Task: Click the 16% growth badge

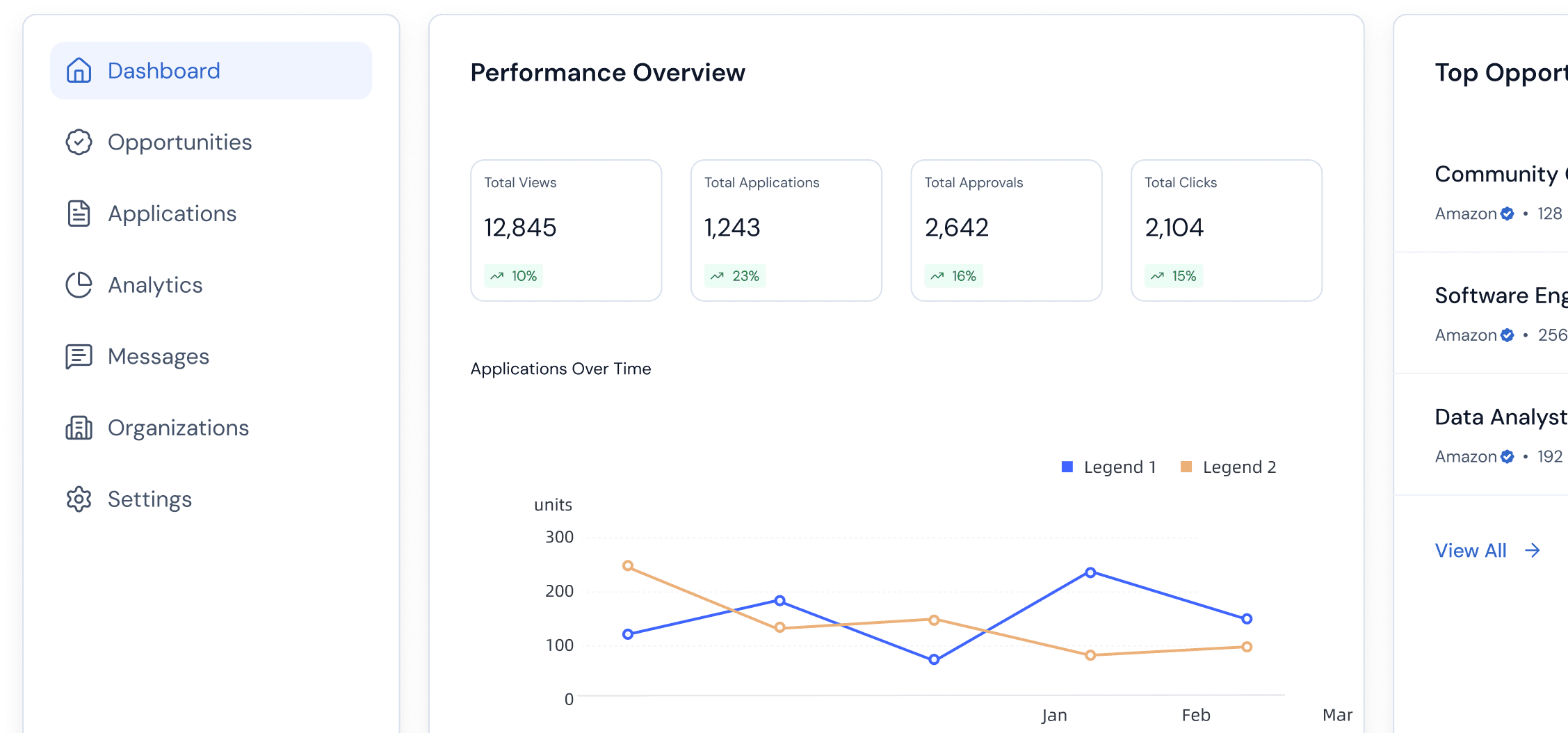Action: coord(953,276)
